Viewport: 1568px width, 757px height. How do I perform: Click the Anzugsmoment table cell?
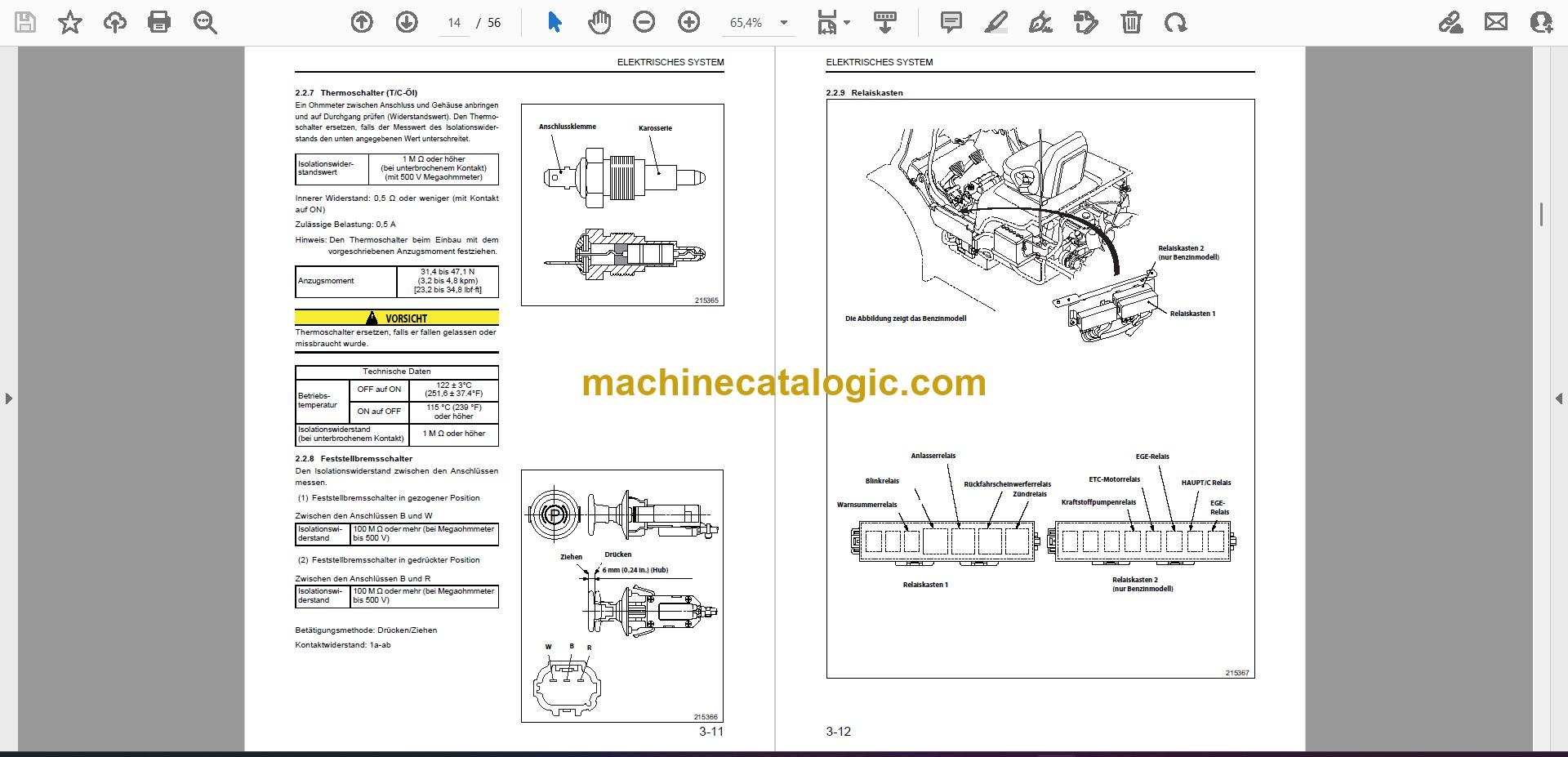point(345,281)
